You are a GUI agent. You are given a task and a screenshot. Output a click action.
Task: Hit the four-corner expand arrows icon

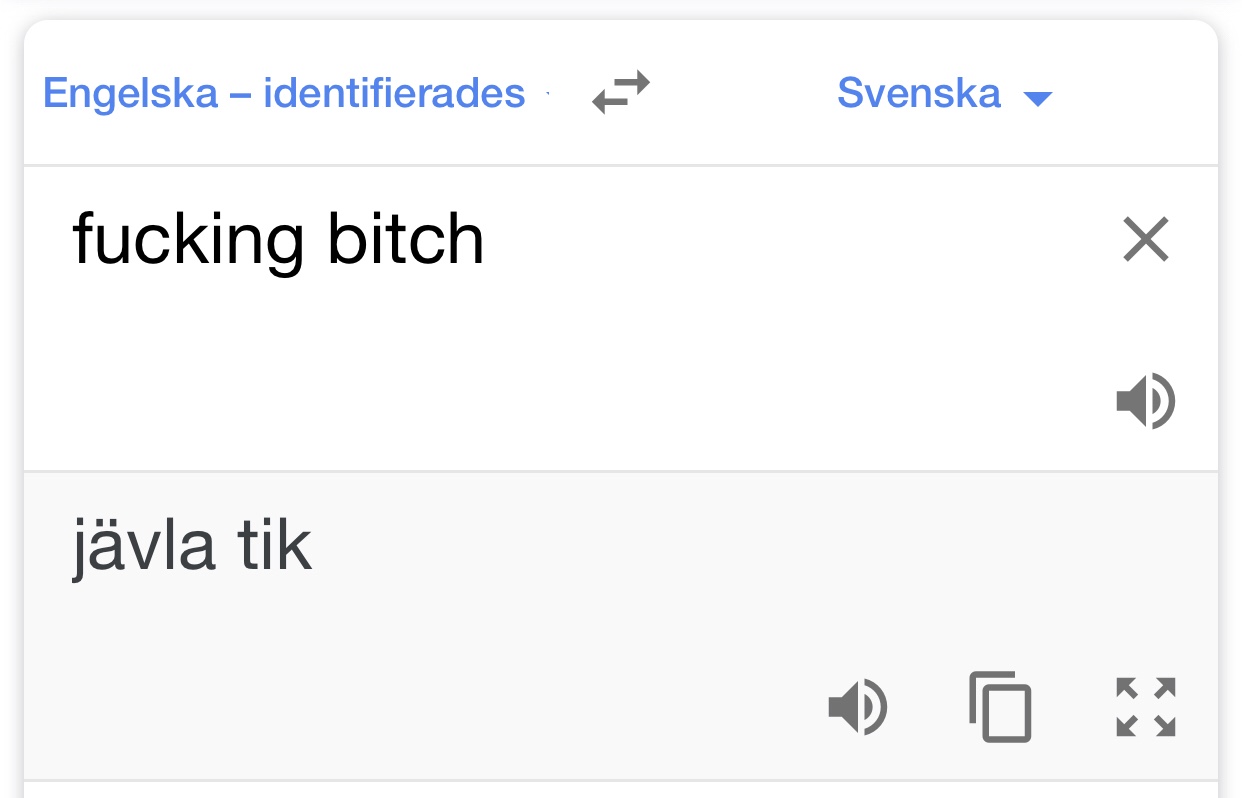pos(1146,708)
